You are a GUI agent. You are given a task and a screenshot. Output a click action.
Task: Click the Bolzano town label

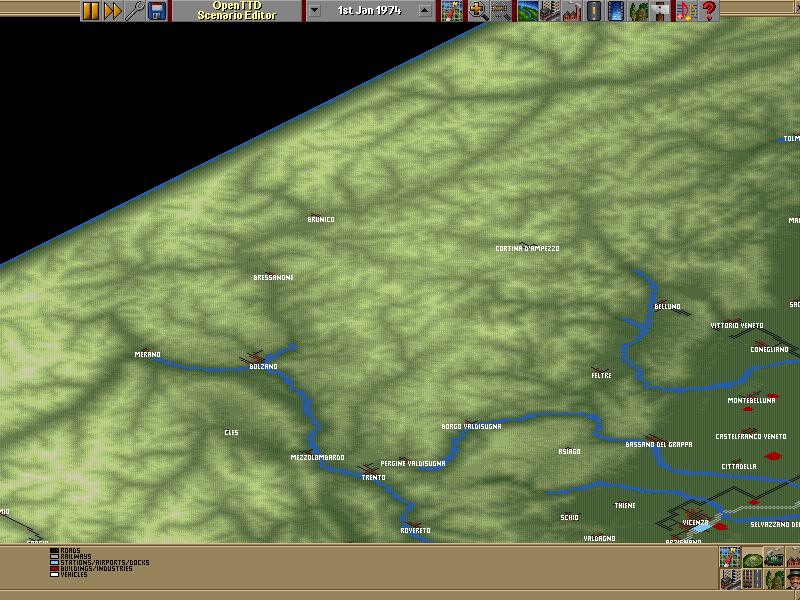tap(263, 366)
